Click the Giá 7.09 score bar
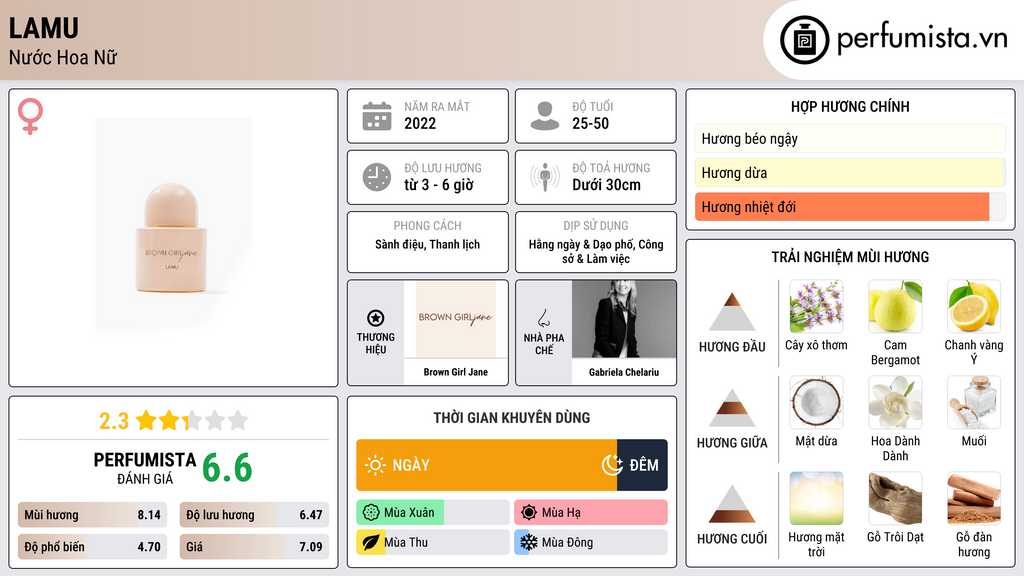The width and height of the screenshot is (1024, 576). pyautogui.click(x=254, y=547)
